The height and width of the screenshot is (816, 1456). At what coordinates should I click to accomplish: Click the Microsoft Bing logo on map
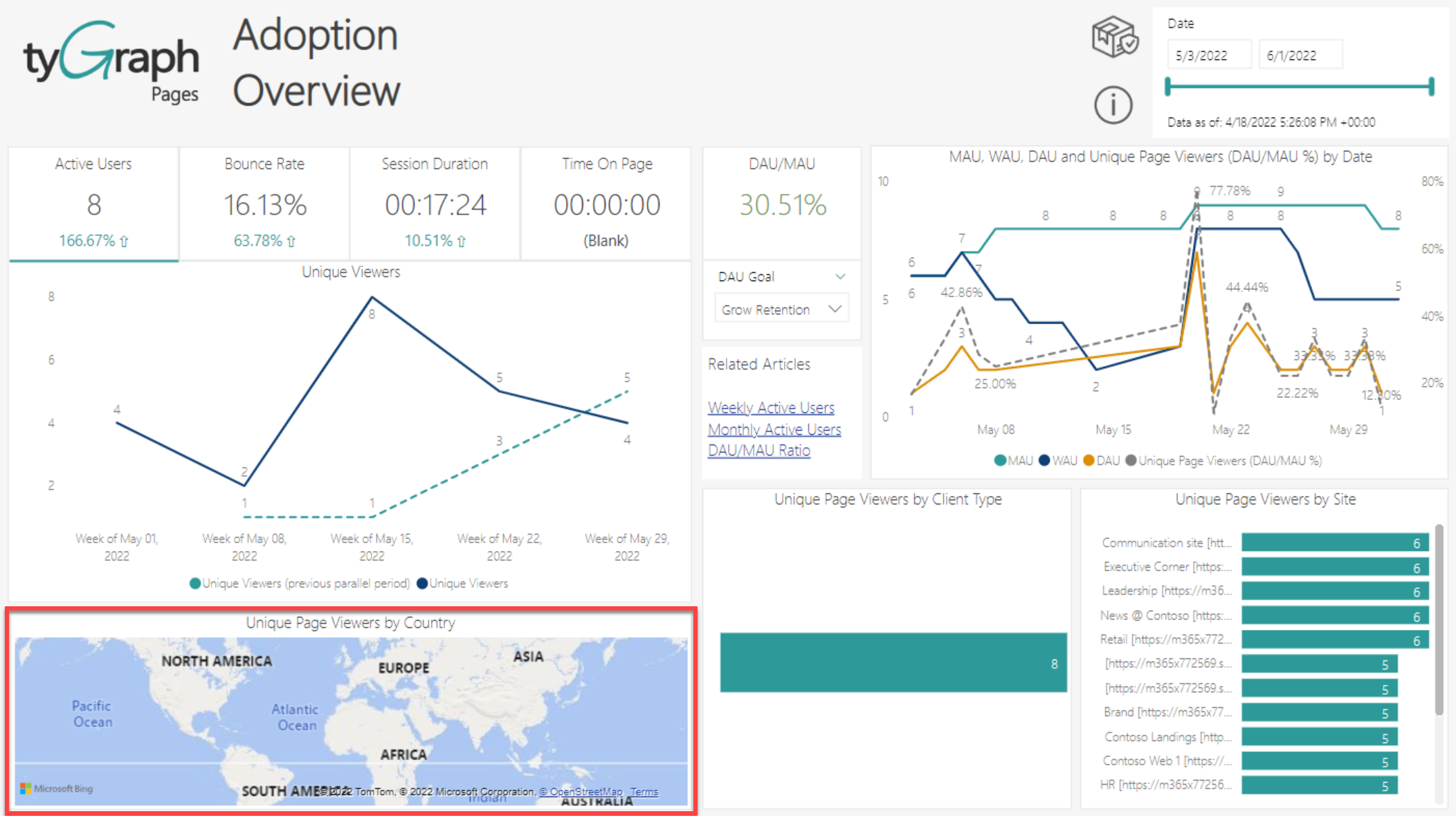point(56,788)
